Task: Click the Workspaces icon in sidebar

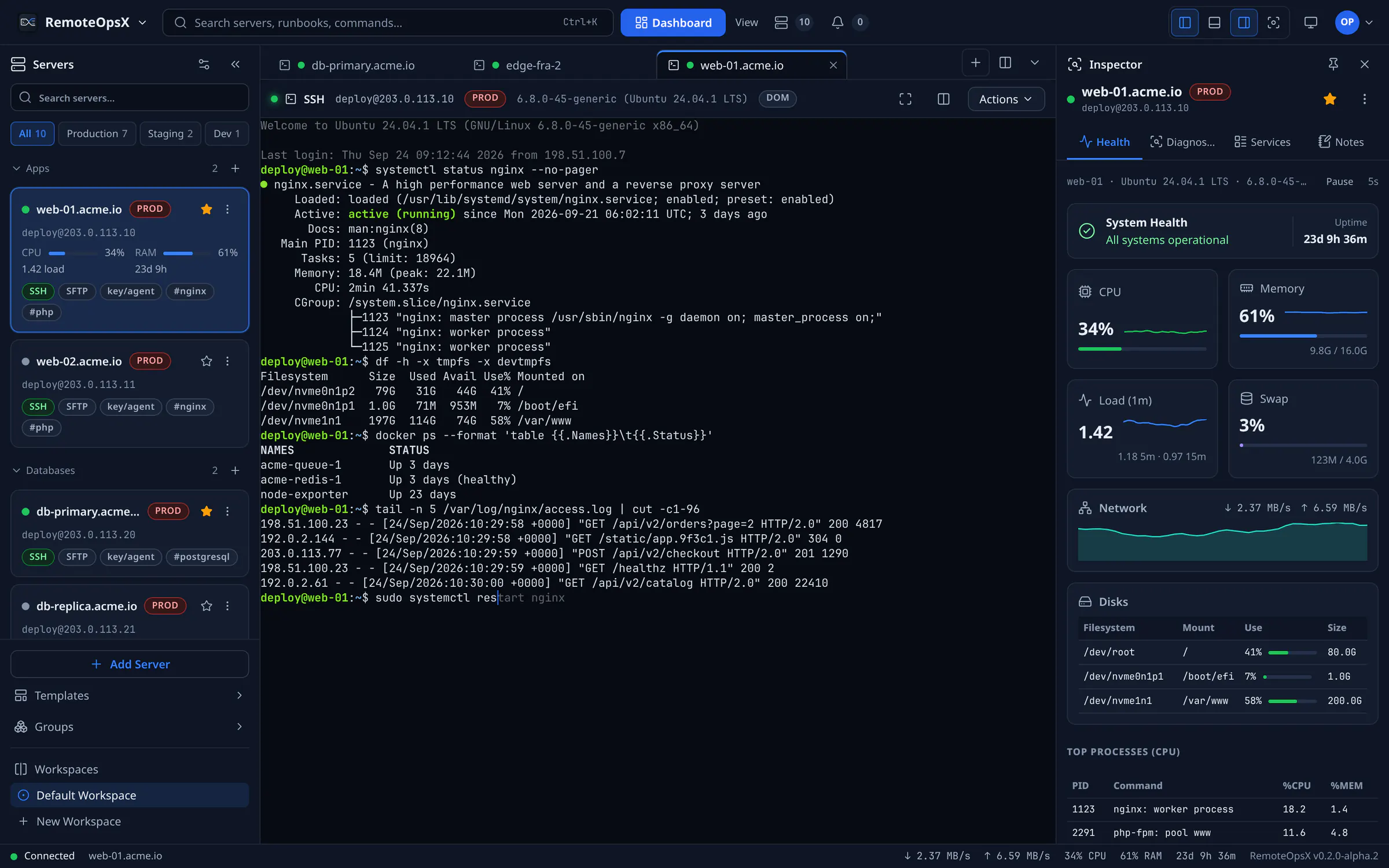Action: click(x=21, y=770)
